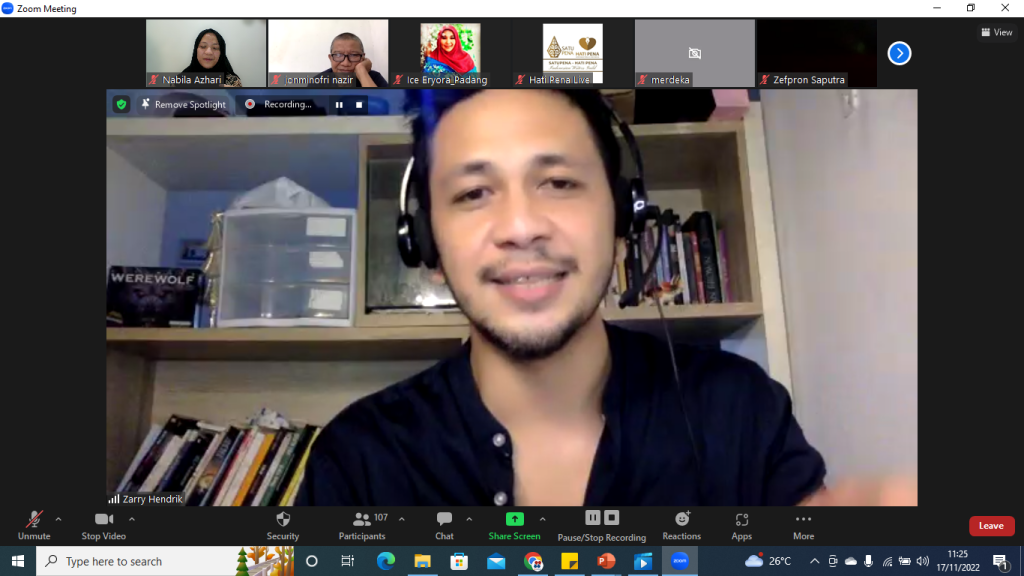Stop Video using the camera button
The width and height of the screenshot is (1024, 576).
pyautogui.click(x=103, y=526)
